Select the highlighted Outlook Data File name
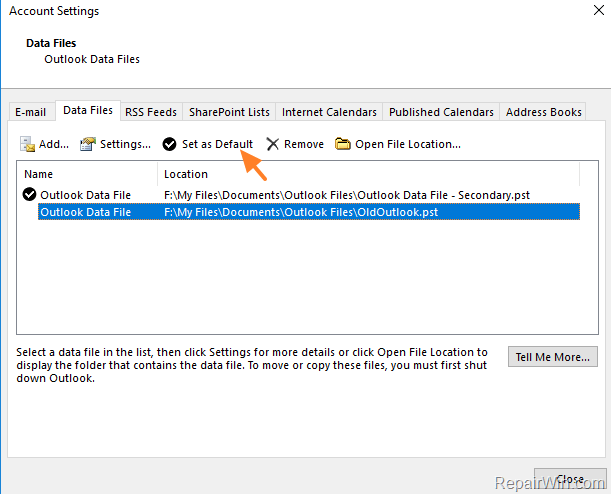This screenshot has height=494, width=611. pos(86,212)
